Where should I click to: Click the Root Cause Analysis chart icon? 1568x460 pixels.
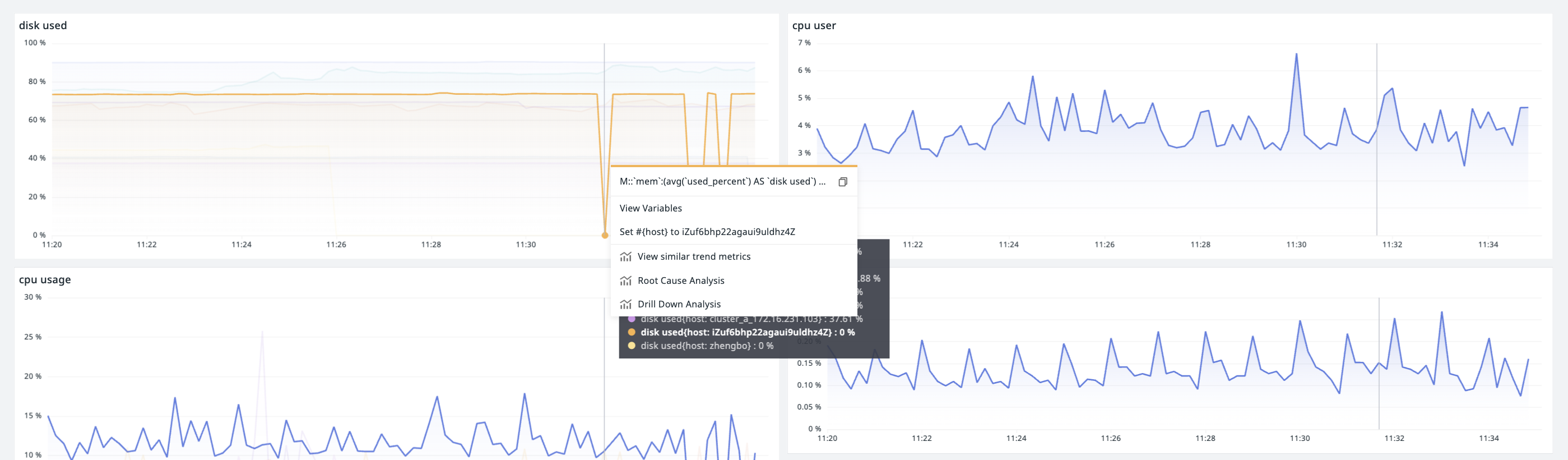coord(626,281)
